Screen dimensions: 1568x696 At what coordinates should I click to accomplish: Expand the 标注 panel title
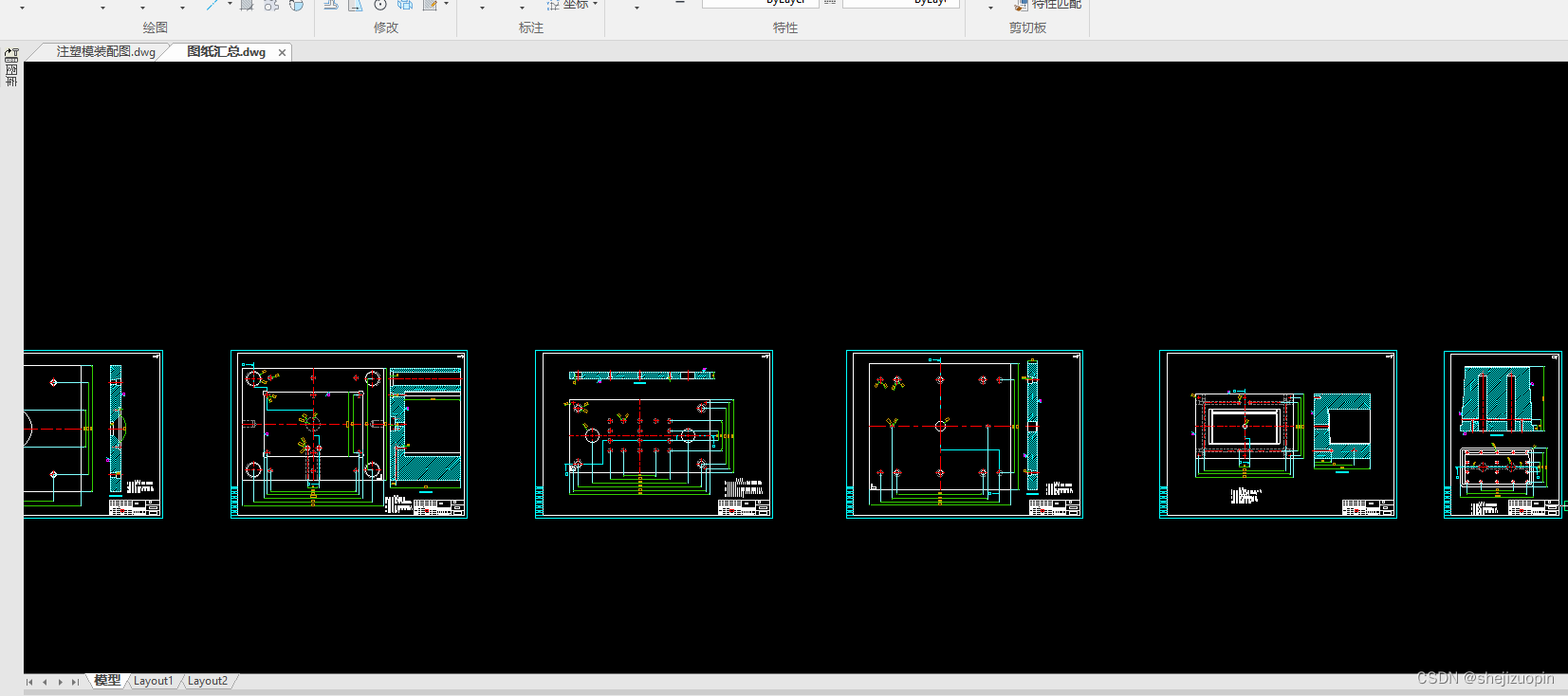tap(531, 27)
